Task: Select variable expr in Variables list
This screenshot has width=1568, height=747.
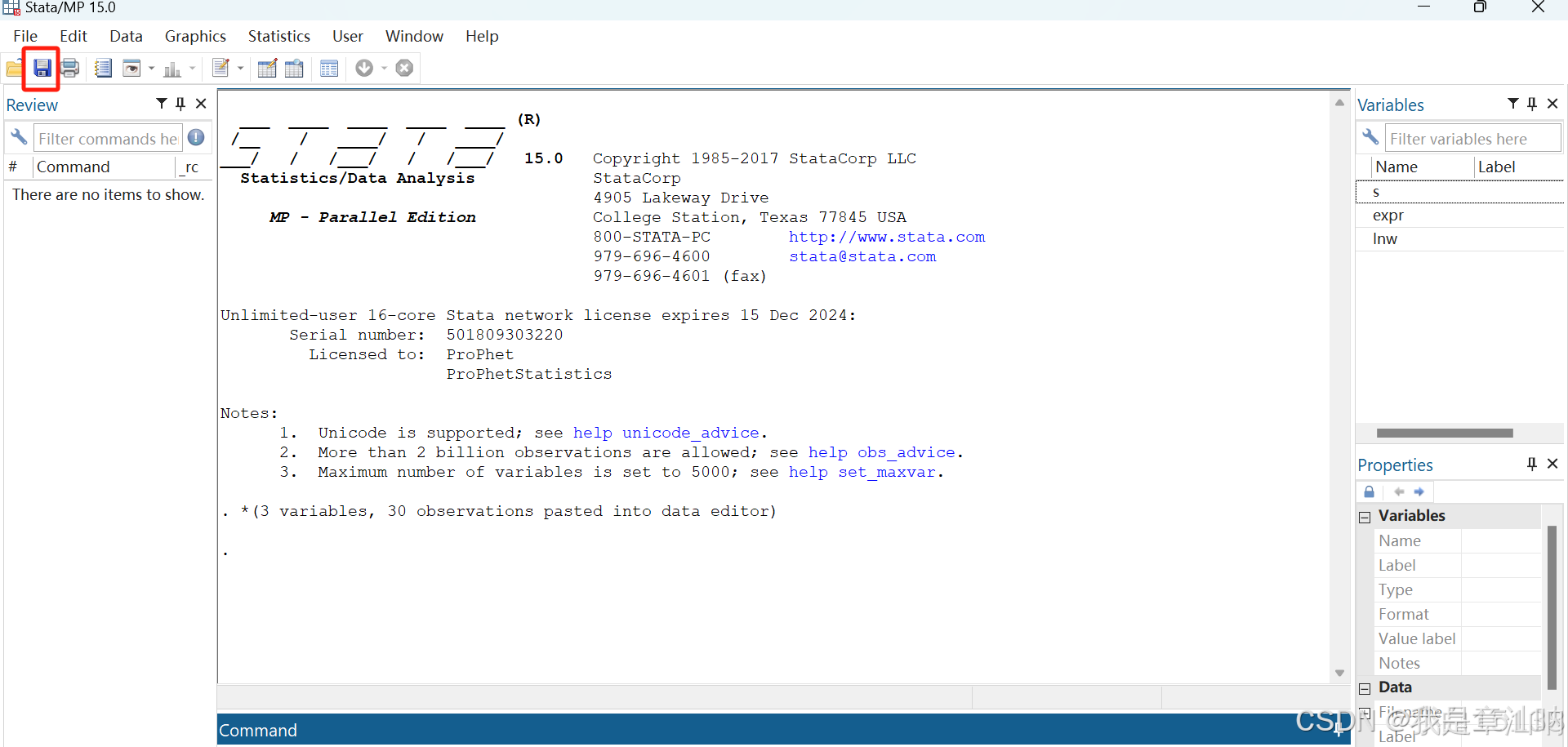Action: (x=1459, y=216)
